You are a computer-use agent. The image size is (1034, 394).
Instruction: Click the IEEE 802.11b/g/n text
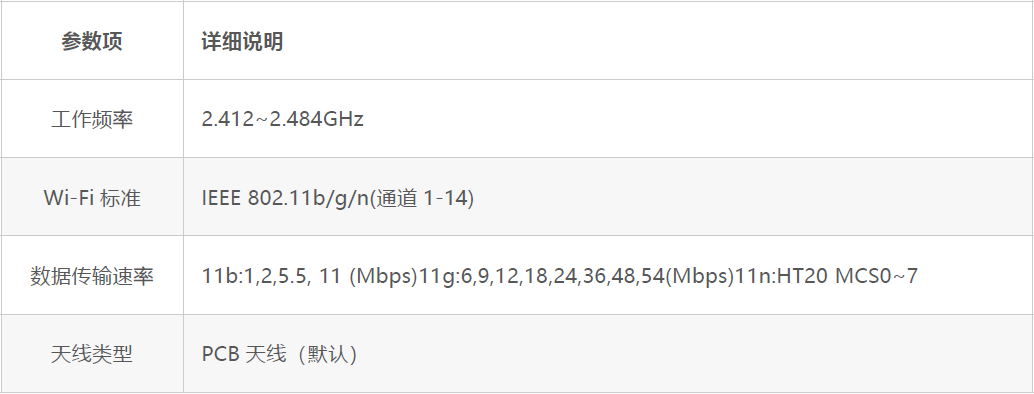pos(285,198)
